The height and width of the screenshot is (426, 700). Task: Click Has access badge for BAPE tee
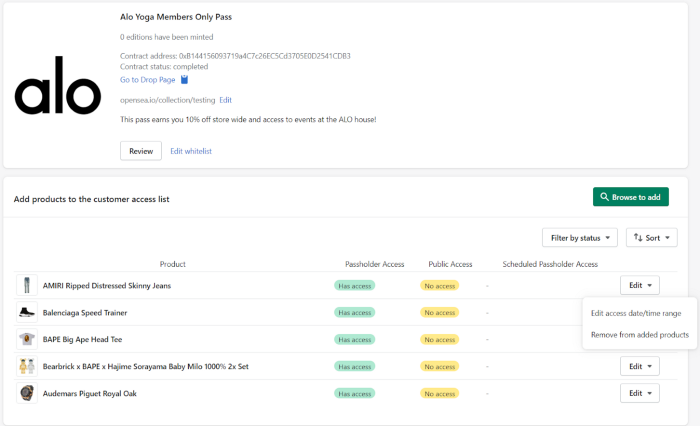click(x=354, y=340)
